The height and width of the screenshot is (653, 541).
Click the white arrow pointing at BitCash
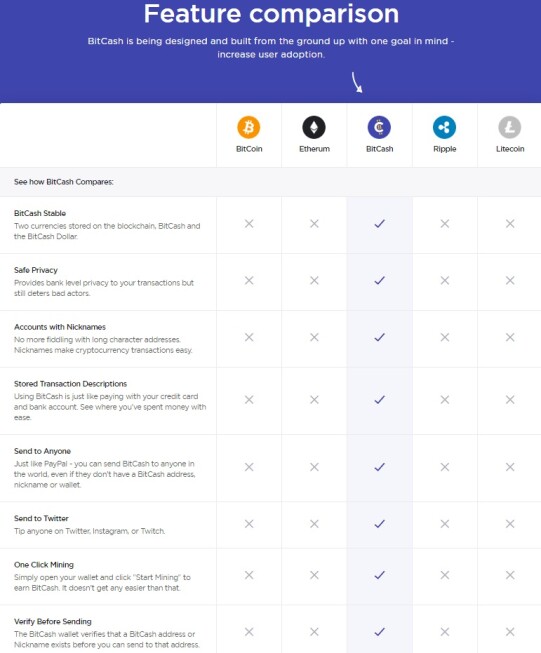click(357, 82)
